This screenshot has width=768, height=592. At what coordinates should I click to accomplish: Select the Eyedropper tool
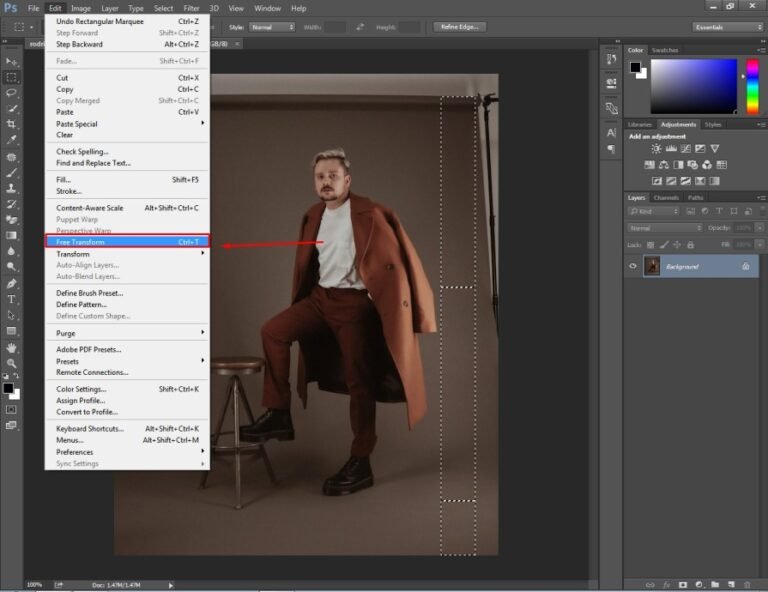click(11, 140)
